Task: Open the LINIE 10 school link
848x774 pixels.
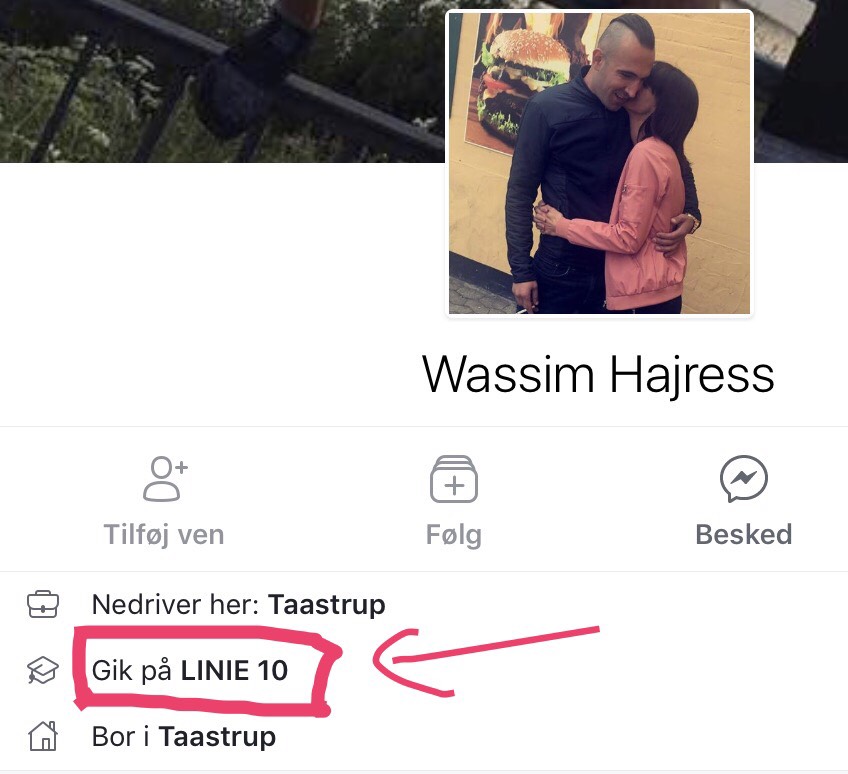Action: pos(234,671)
